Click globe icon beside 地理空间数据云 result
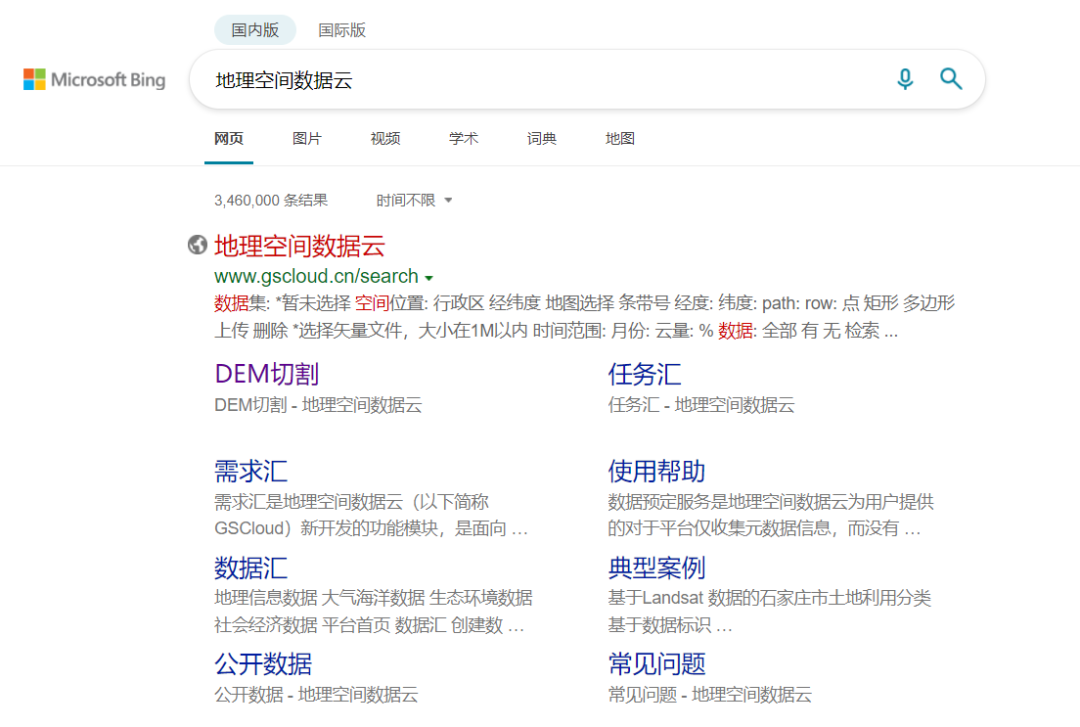This screenshot has width=1080, height=727. (x=198, y=245)
